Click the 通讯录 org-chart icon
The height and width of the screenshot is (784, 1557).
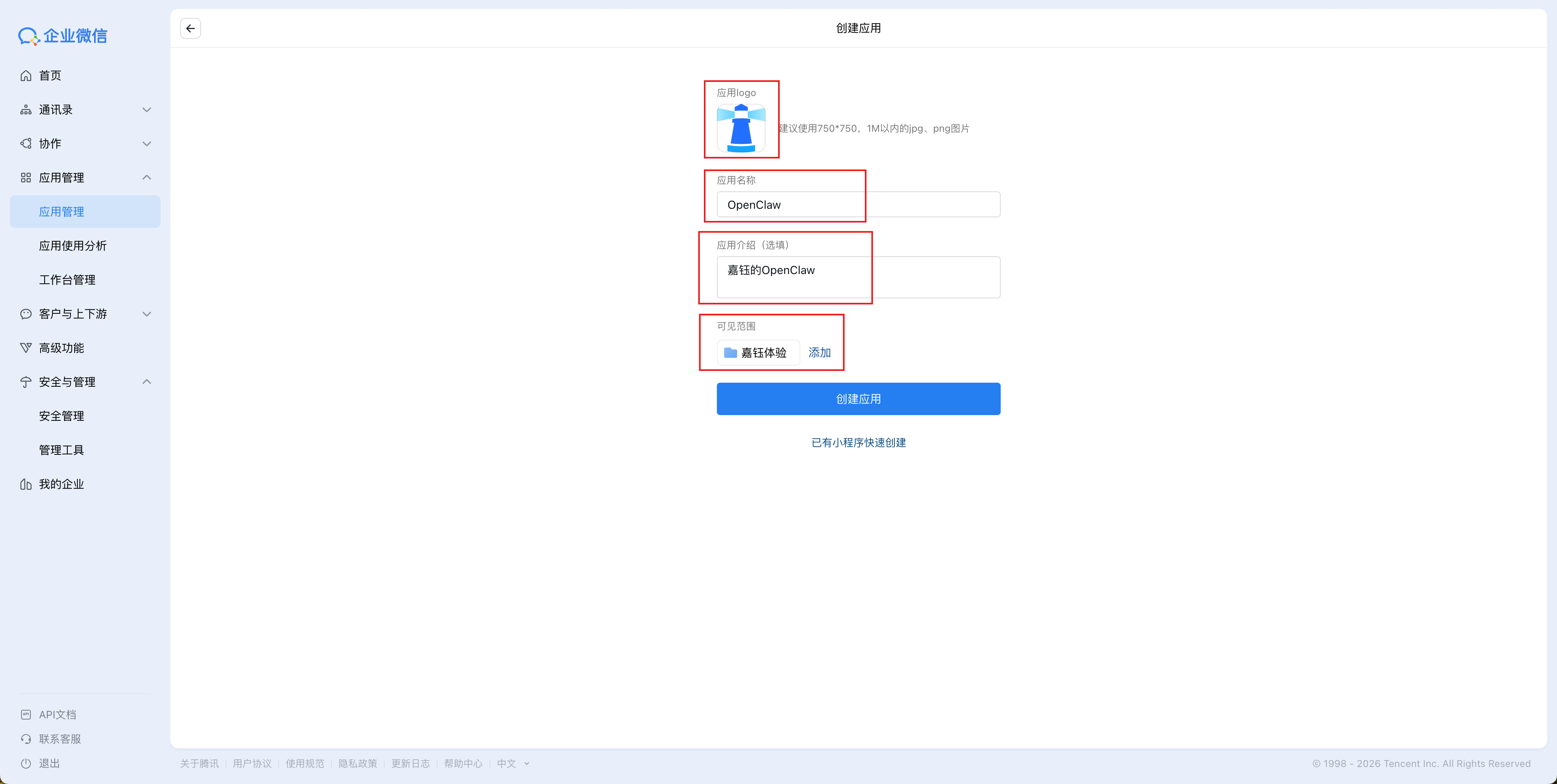(26, 110)
